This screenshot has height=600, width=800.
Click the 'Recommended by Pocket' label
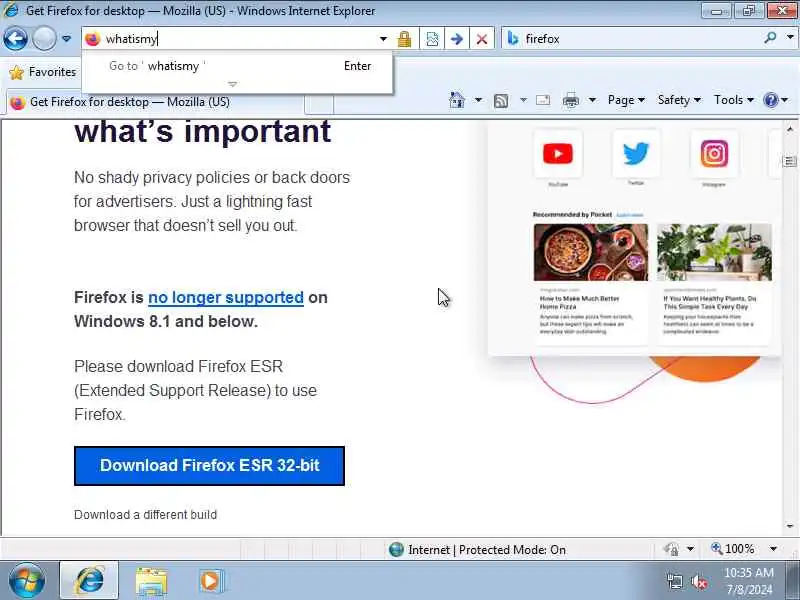tap(572, 215)
